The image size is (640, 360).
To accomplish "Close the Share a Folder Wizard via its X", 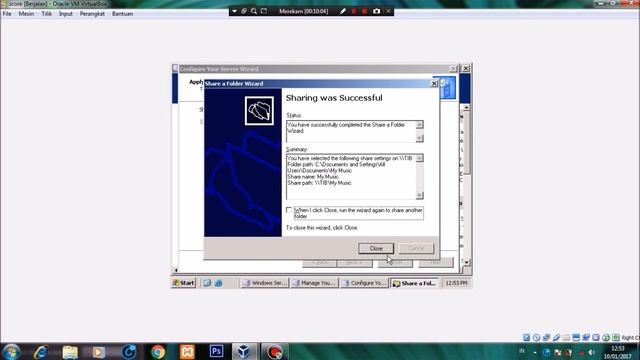I will click(434, 83).
